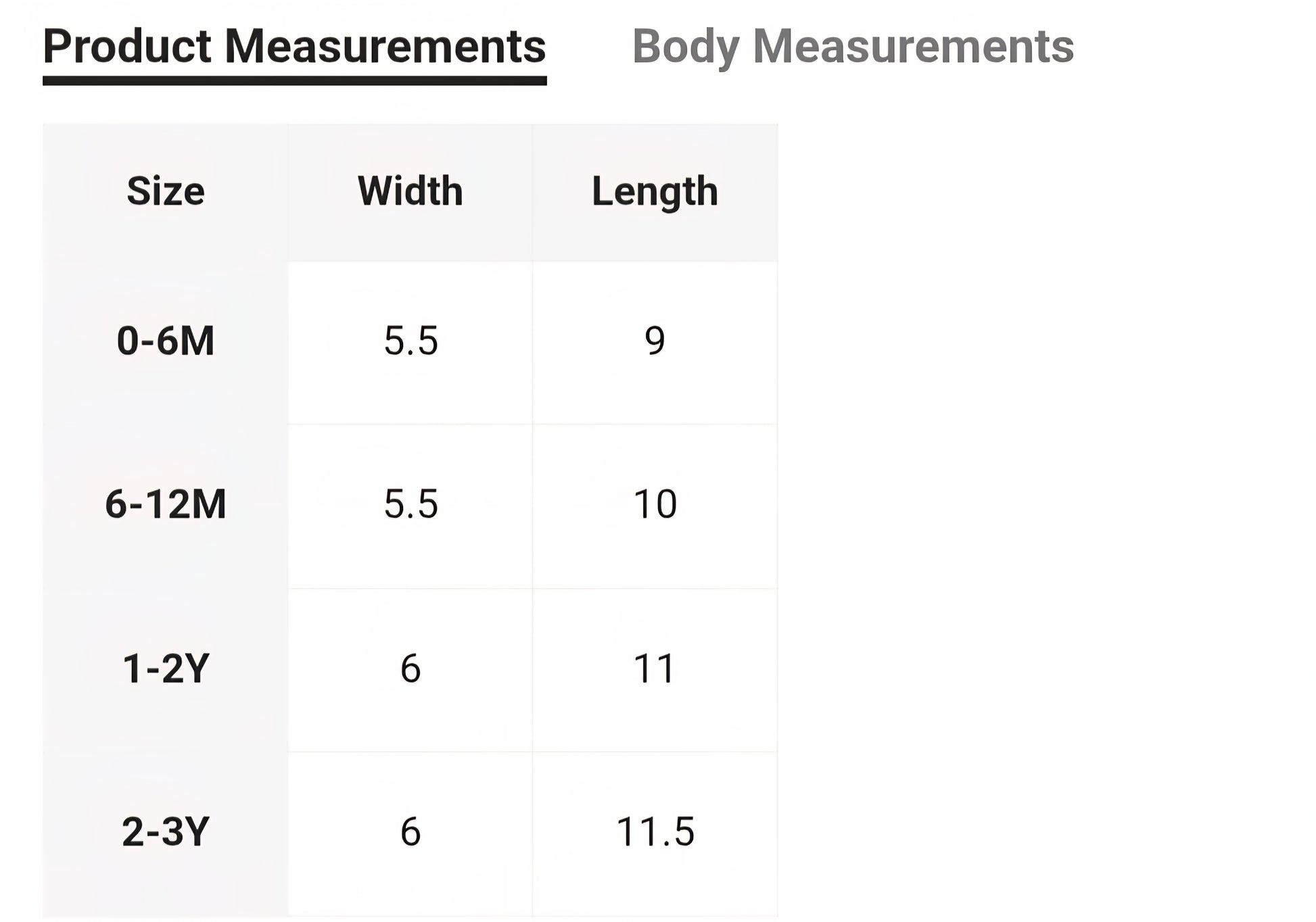
Task: Click the 2-3Y length value 11.5
Action: tap(655, 831)
